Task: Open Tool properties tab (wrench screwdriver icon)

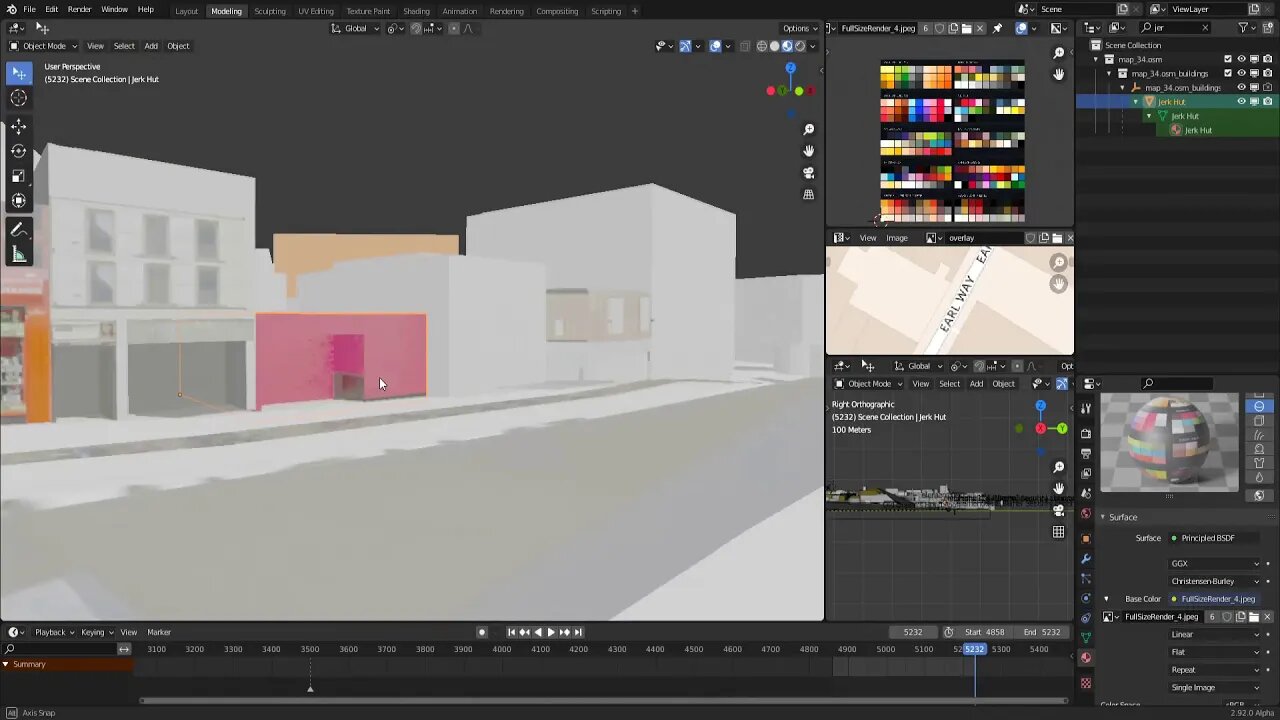Action: click(1086, 408)
